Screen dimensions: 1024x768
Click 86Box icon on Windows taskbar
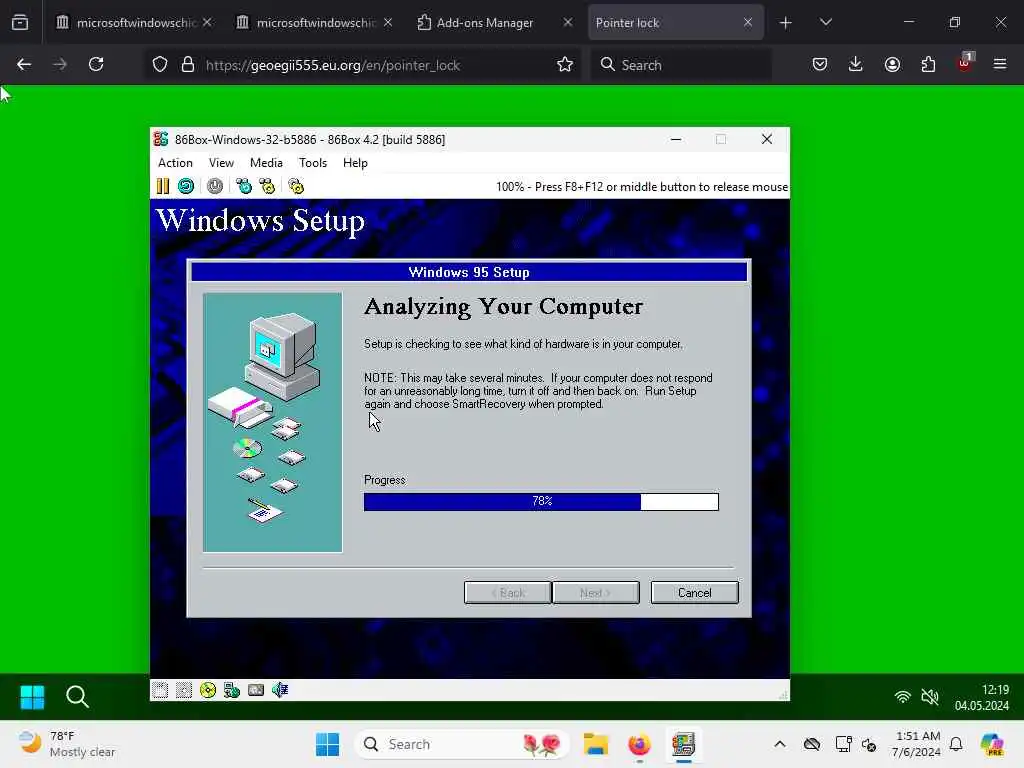[x=683, y=744]
